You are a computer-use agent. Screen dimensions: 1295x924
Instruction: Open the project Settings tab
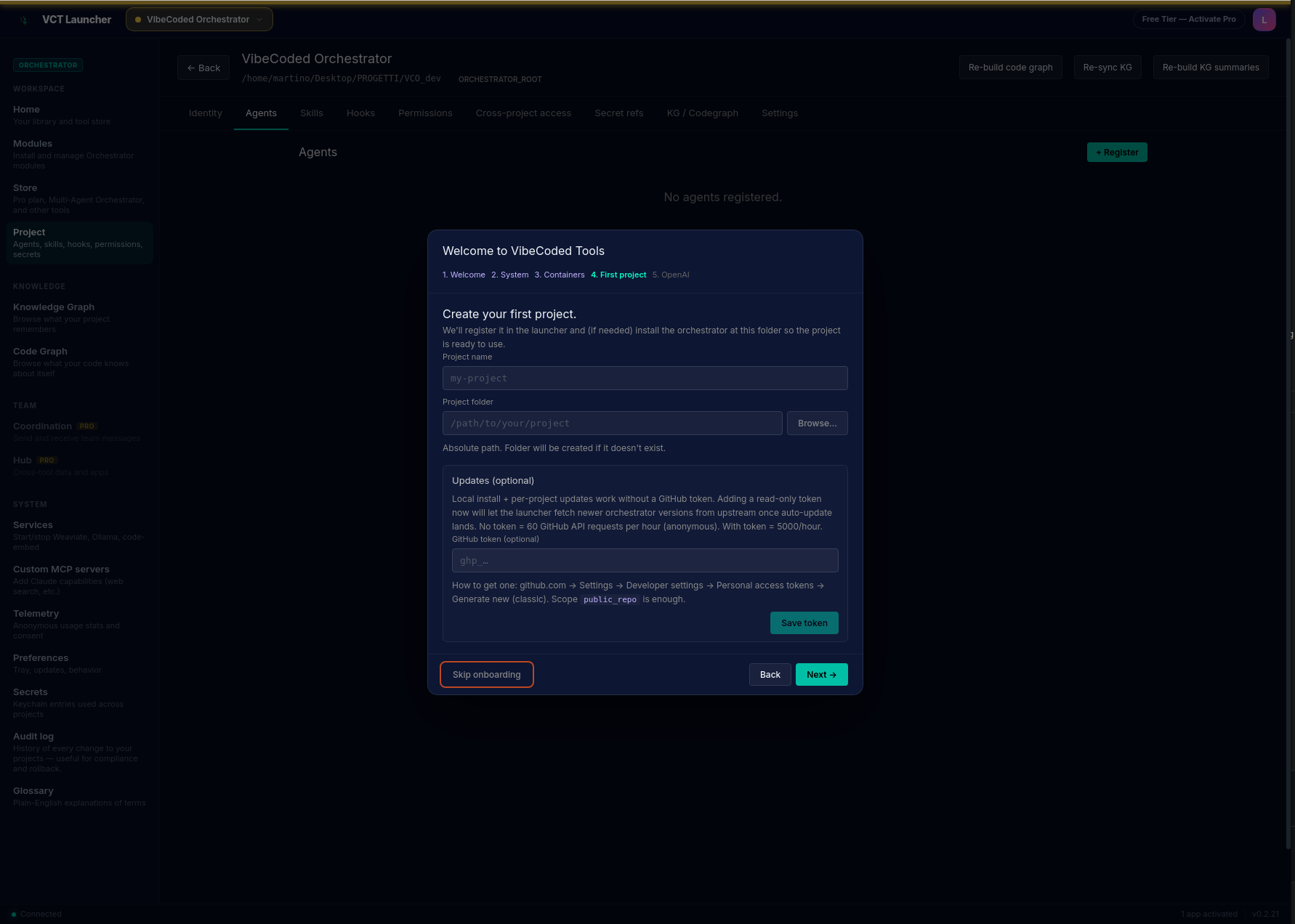[x=780, y=113]
